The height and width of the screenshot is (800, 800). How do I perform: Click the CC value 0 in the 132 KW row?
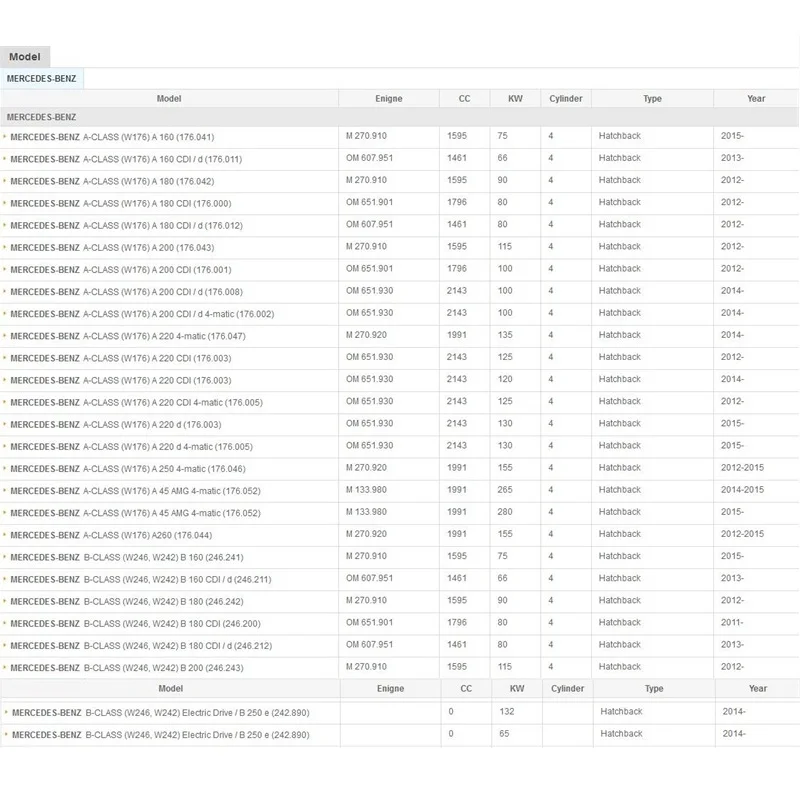(451, 712)
